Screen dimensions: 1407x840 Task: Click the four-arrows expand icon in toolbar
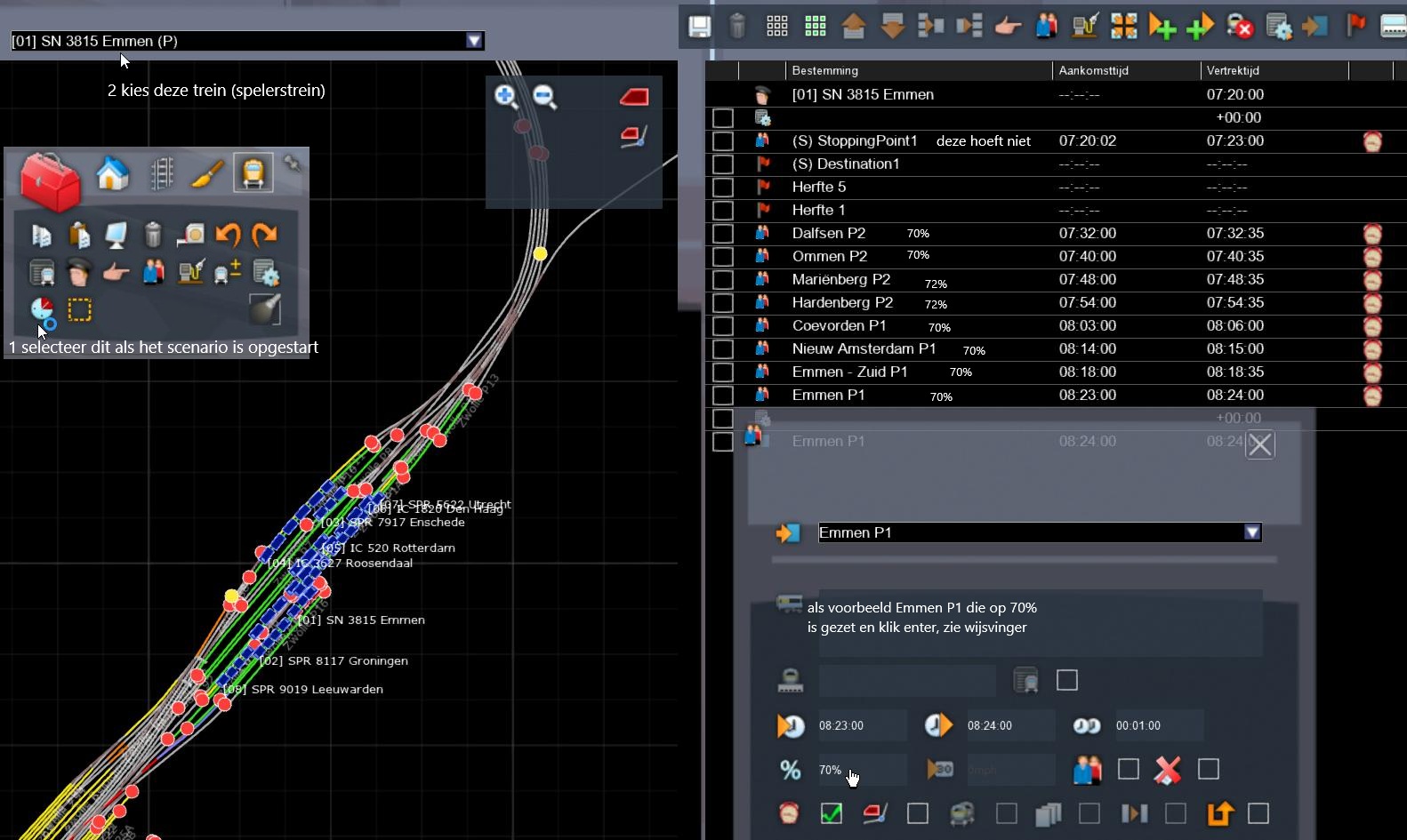point(1124,27)
